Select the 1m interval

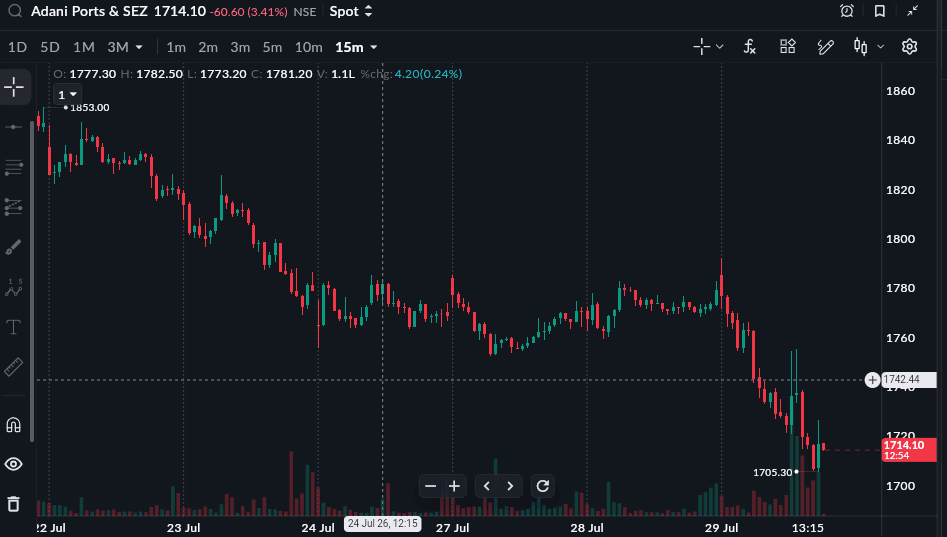(176, 47)
